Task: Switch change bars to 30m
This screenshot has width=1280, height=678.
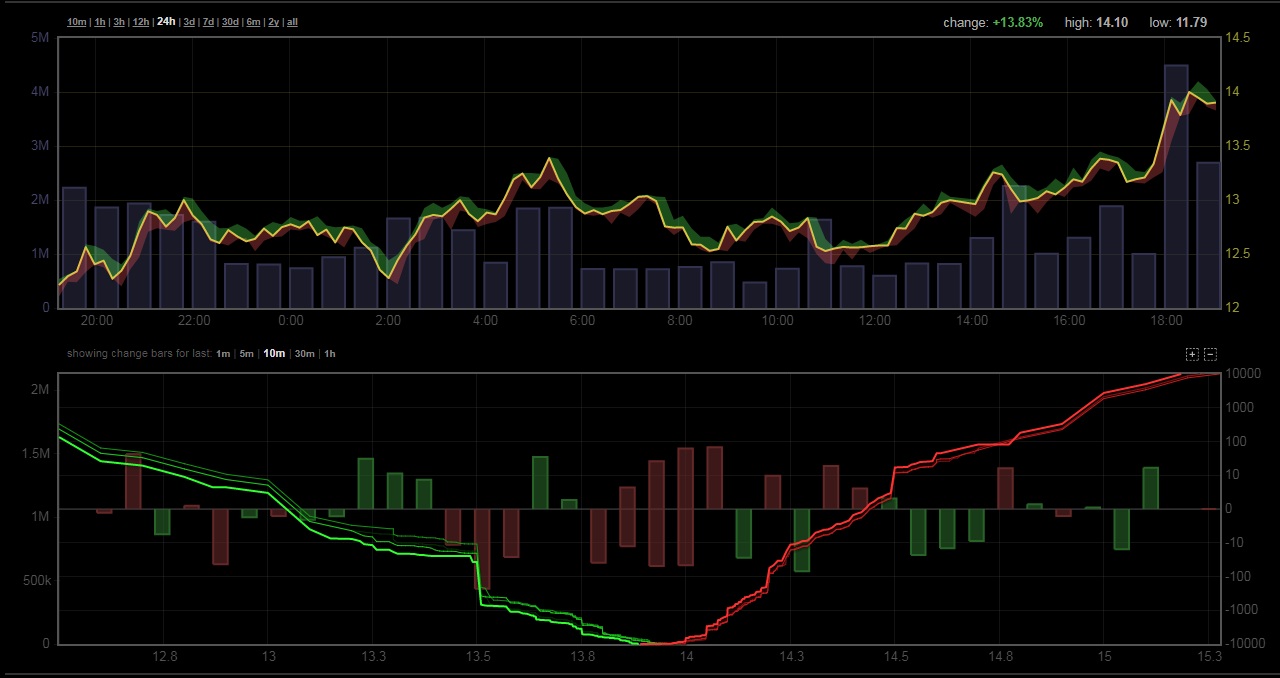Action: (304, 354)
